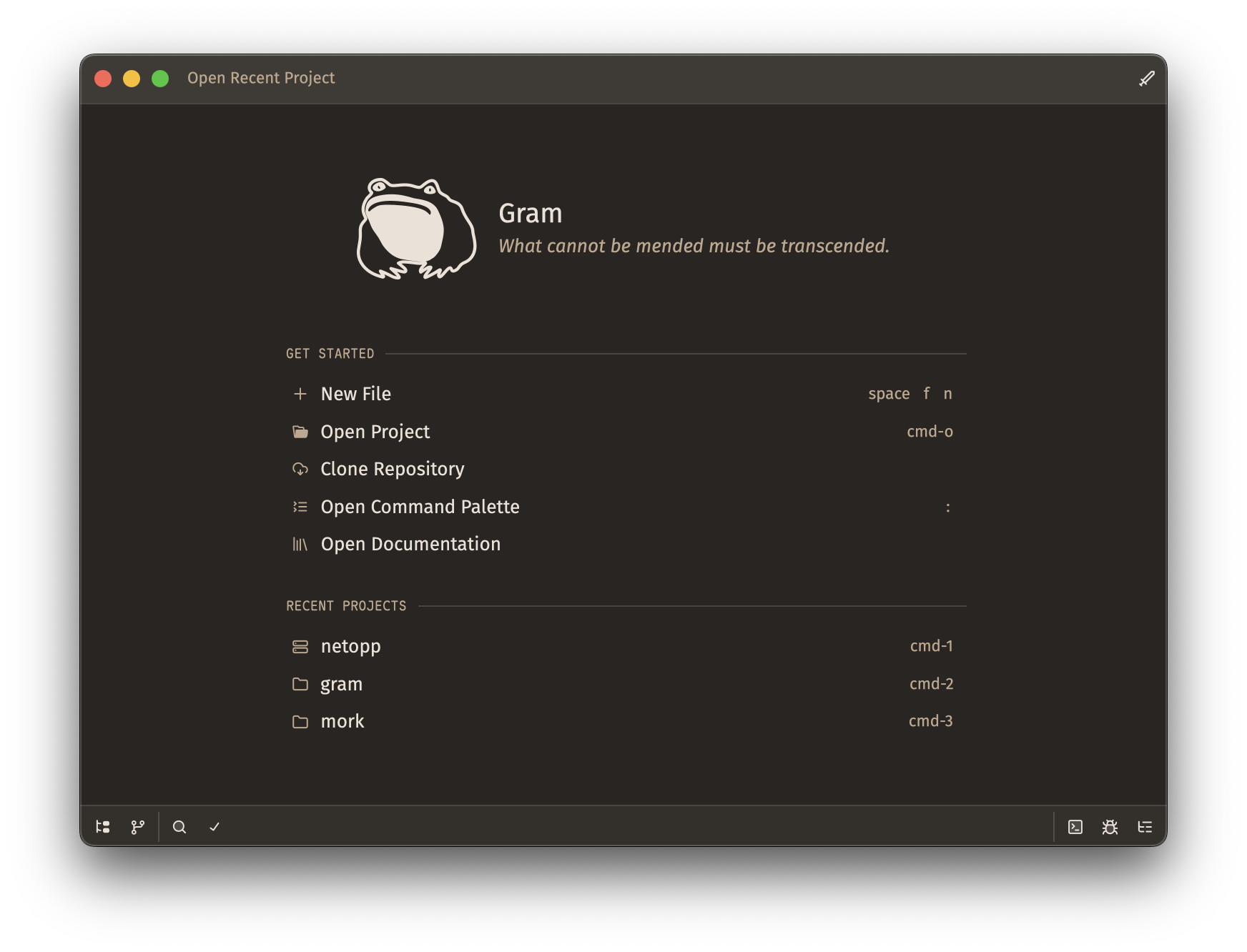Select Clone Repository from Get Started

393,469
